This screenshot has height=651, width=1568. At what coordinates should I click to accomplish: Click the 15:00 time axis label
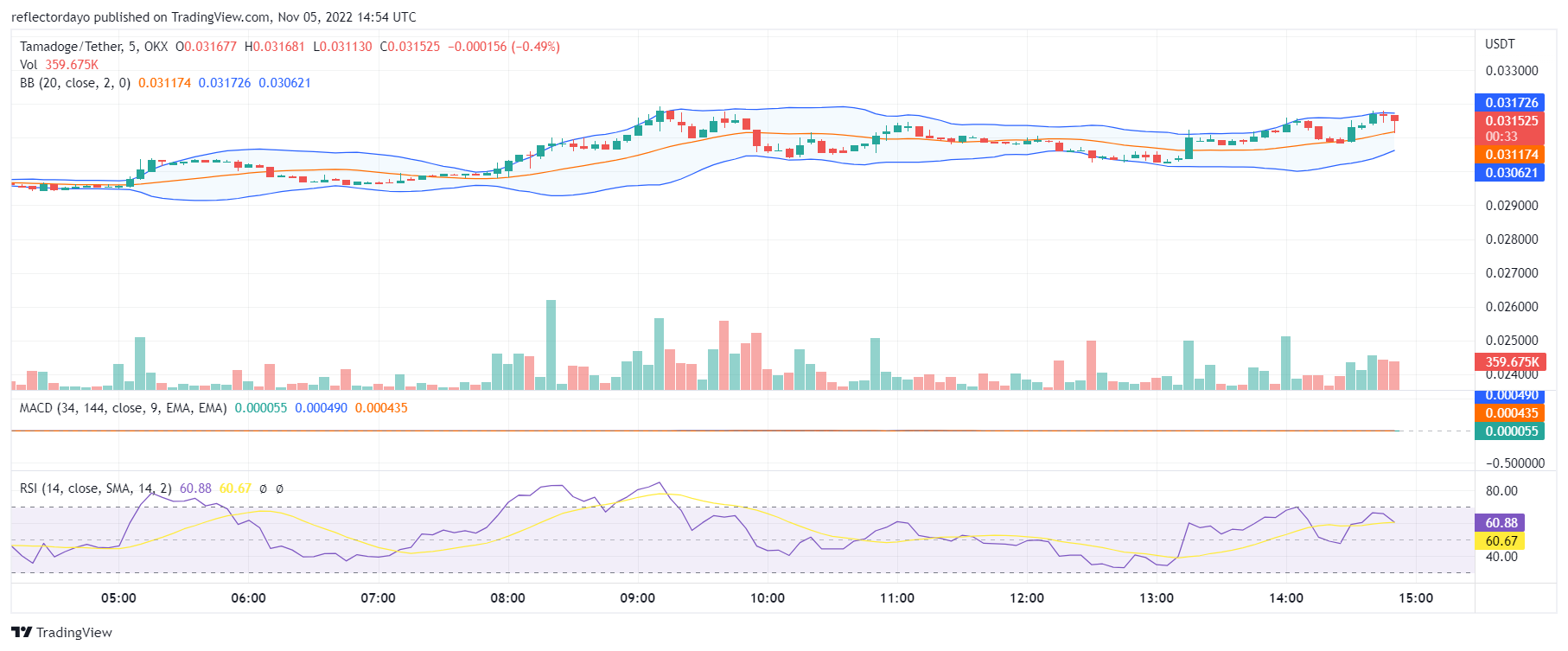(1416, 598)
